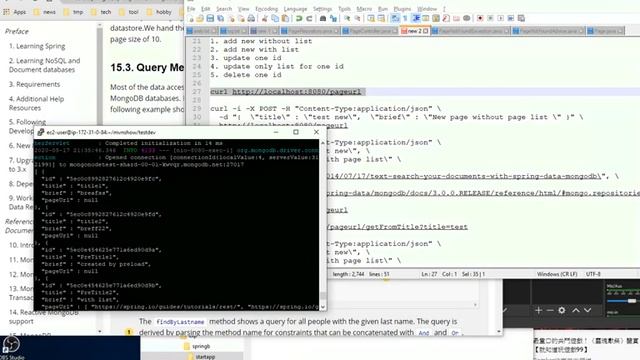The width and height of the screenshot is (640, 360).
Task: Click the getFromTitle?title=test URL in editor
Action: (x=398, y=227)
